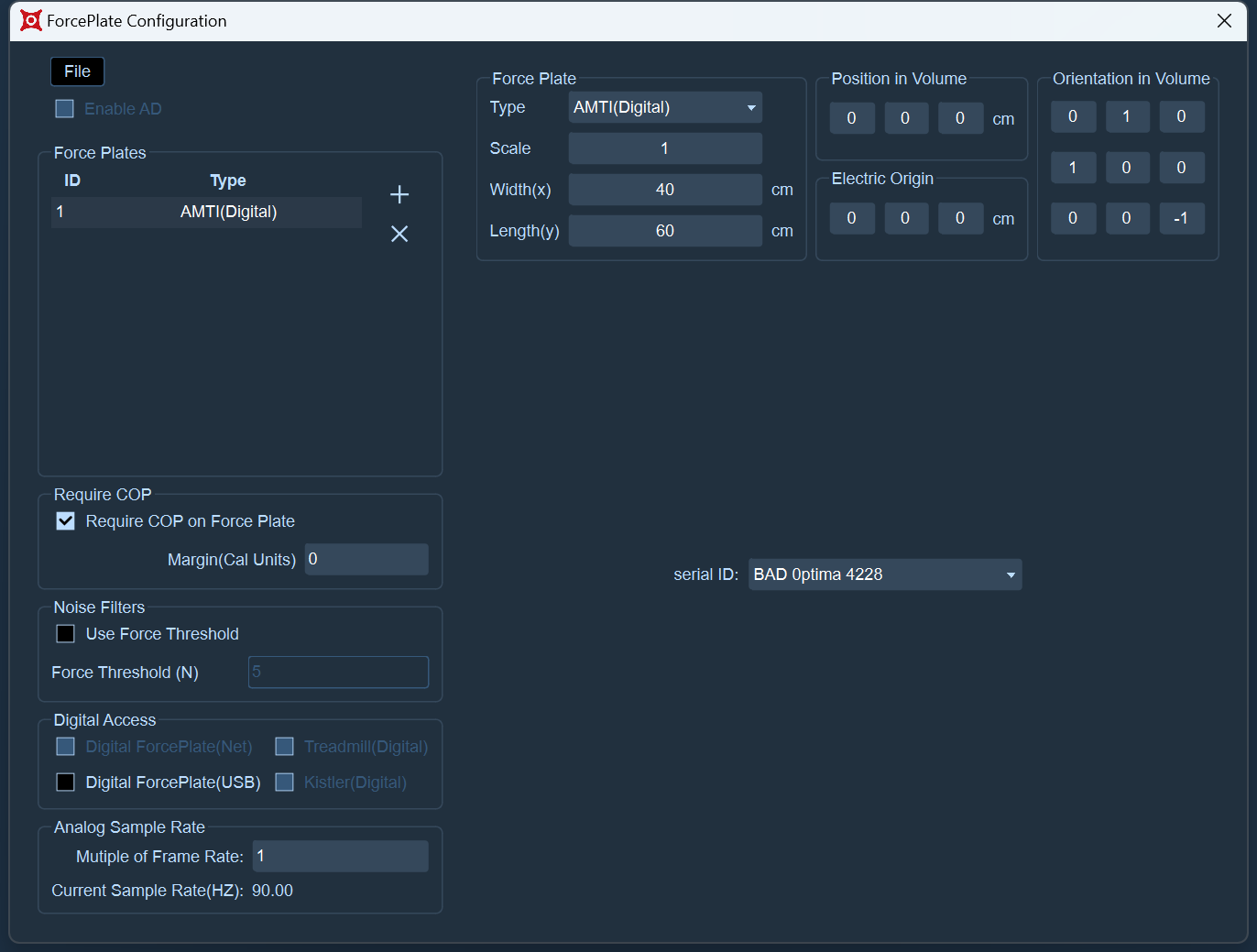Close the ForcePlate Configuration window

[1224, 20]
